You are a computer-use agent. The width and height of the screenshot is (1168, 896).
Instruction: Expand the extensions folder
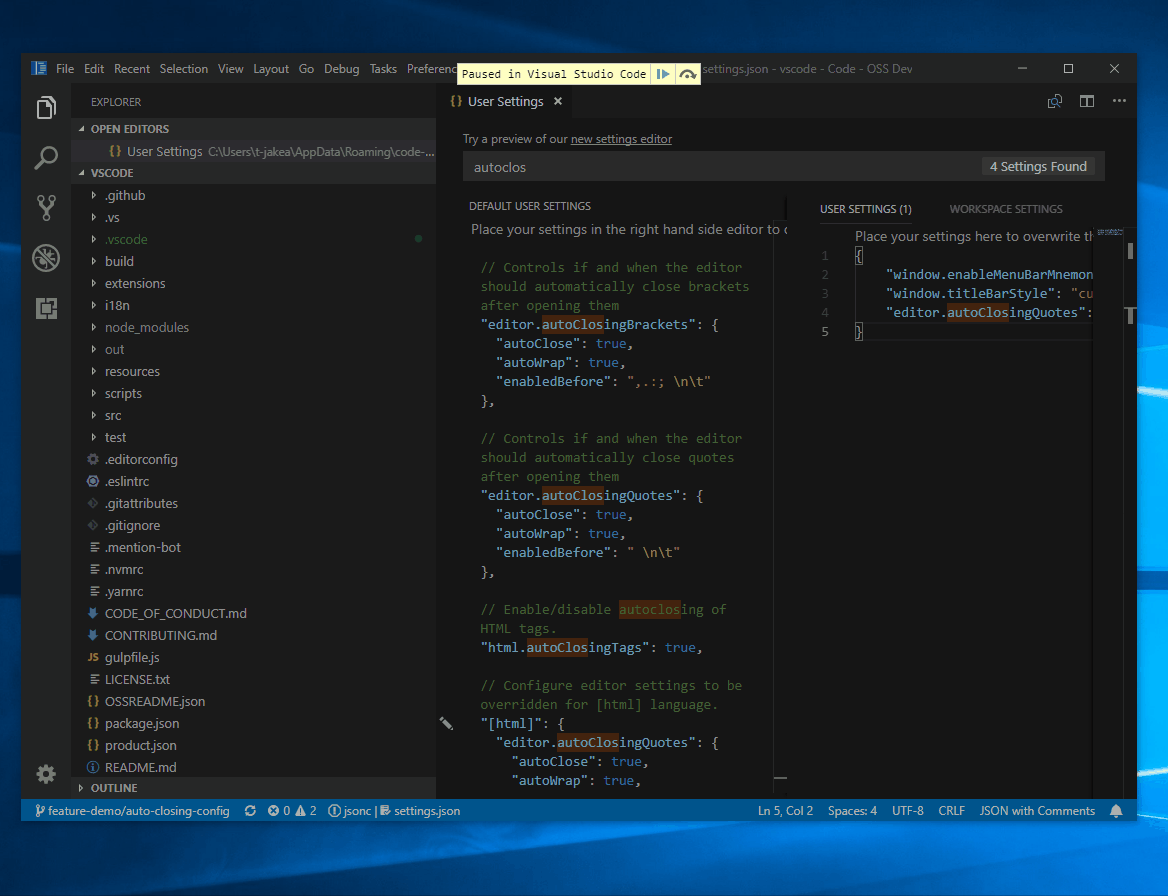click(253, 283)
